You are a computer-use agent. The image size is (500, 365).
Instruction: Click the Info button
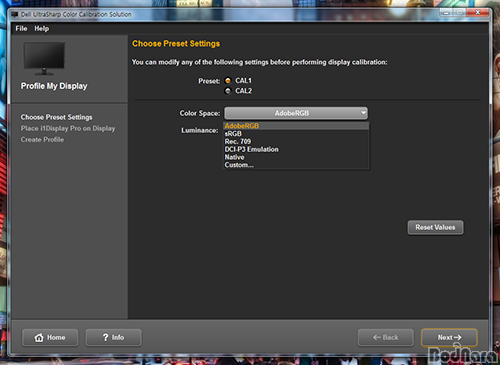[x=114, y=338]
